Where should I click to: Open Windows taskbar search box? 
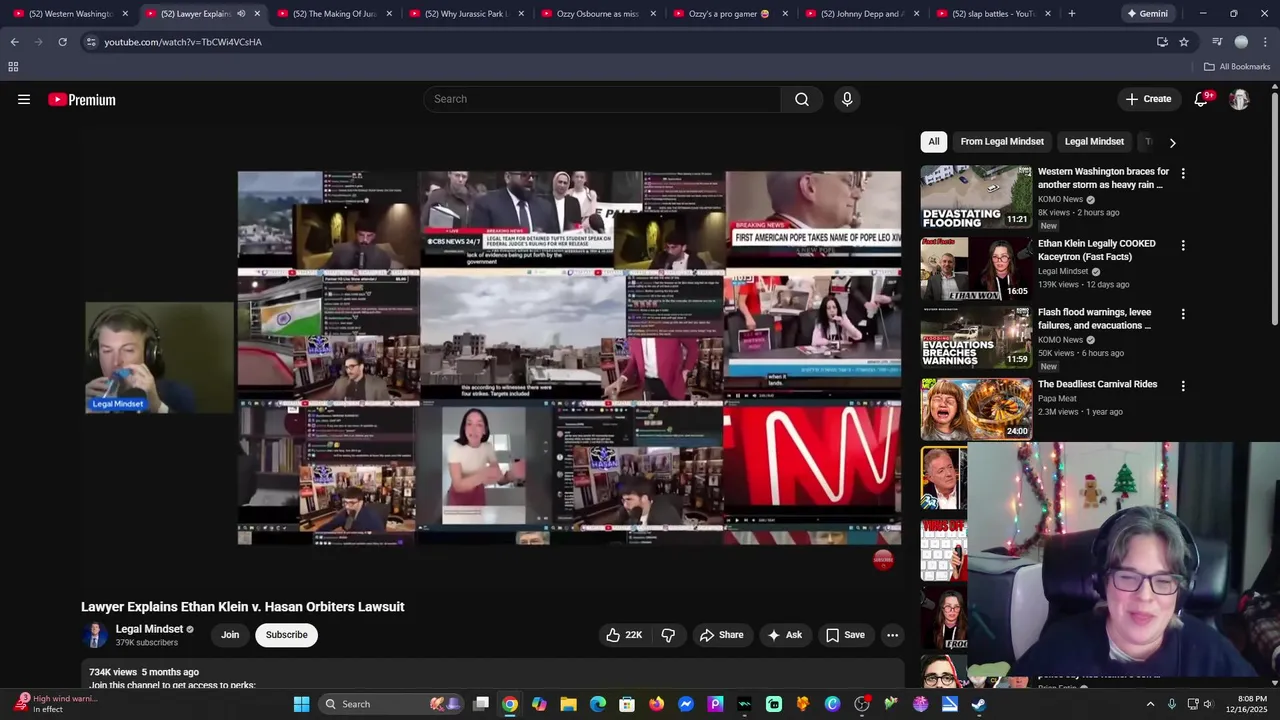tap(390, 704)
